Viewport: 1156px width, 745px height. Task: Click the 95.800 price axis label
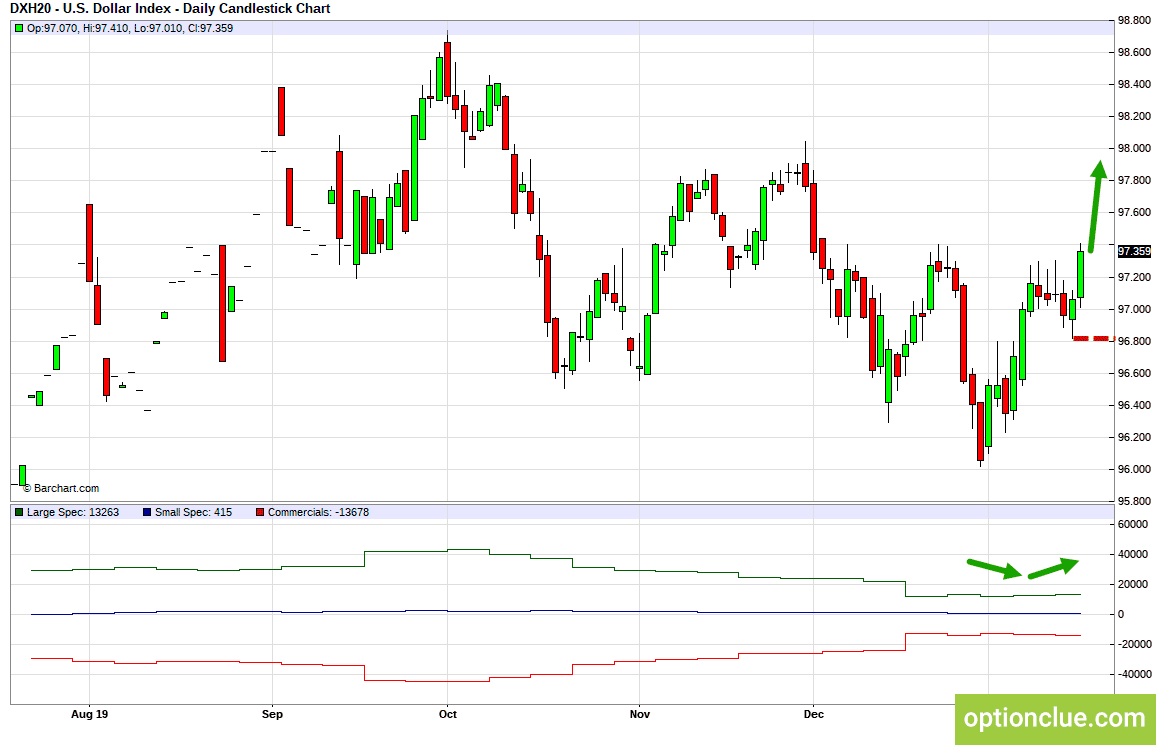[1134, 501]
